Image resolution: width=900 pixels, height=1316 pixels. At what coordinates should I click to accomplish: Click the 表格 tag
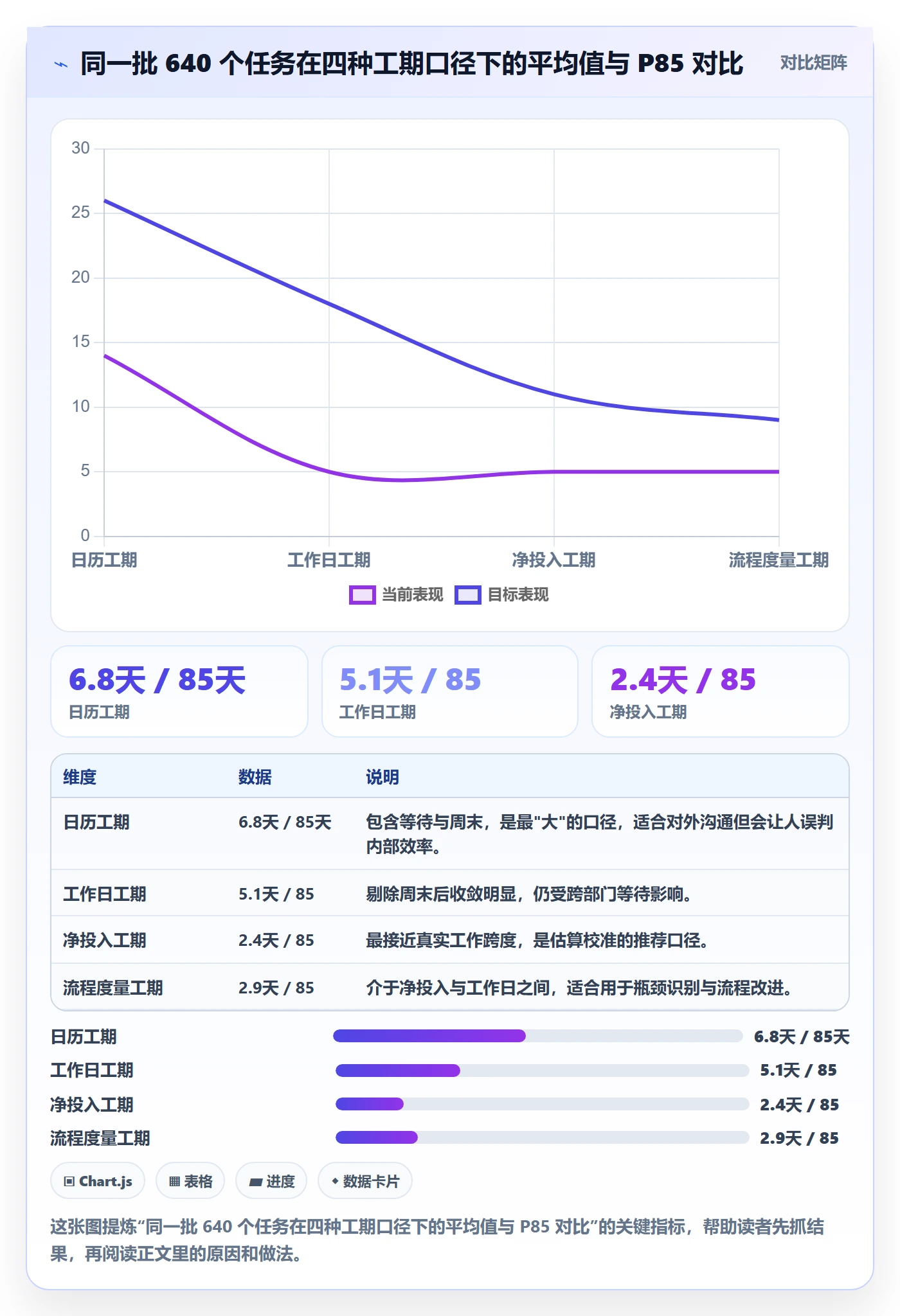click(x=190, y=1181)
